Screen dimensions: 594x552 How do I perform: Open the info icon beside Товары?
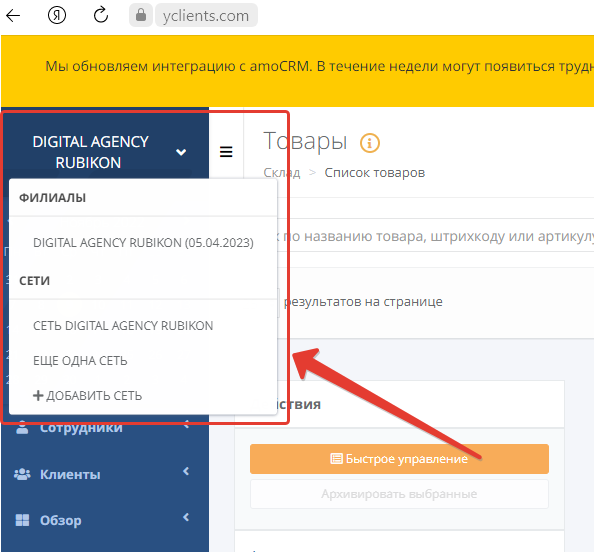point(370,143)
